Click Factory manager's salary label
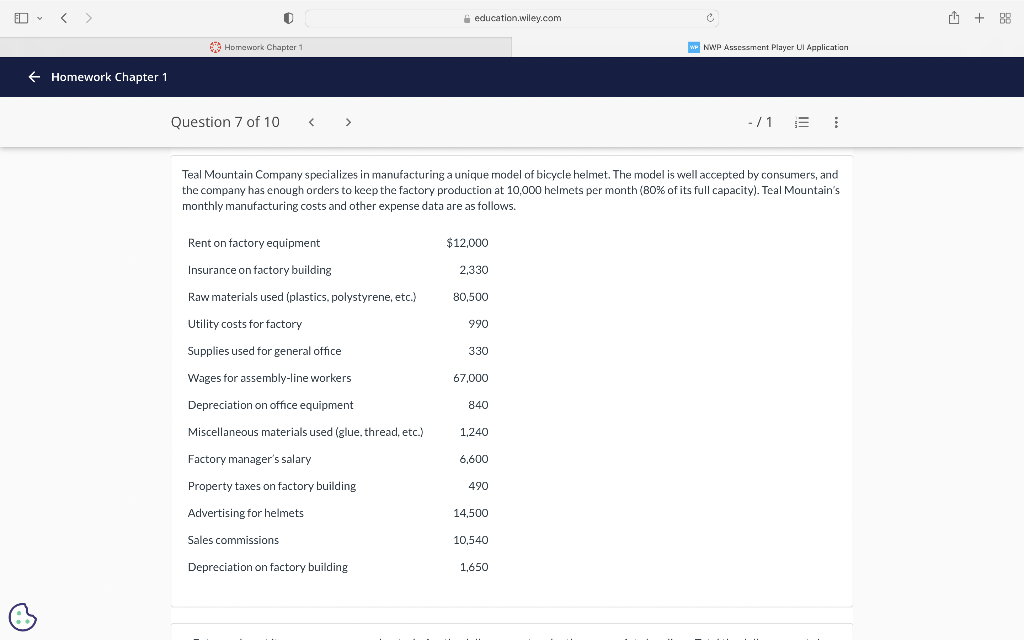 pos(249,459)
